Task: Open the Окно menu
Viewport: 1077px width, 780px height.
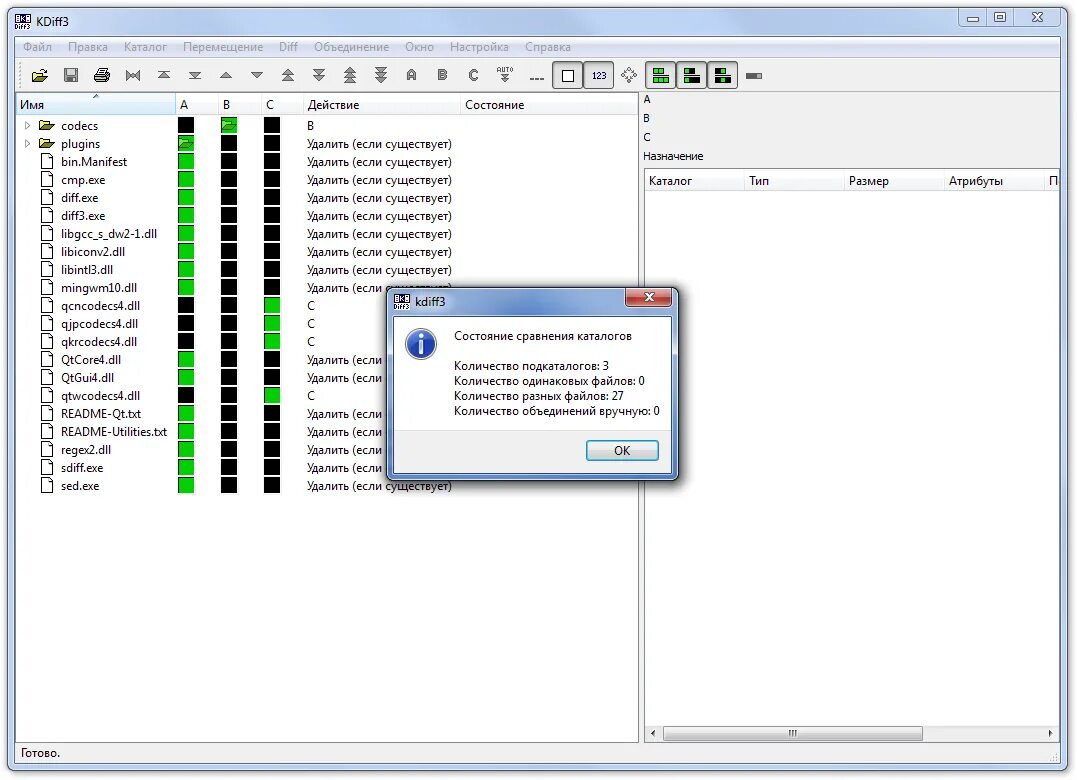Action: pyautogui.click(x=419, y=47)
